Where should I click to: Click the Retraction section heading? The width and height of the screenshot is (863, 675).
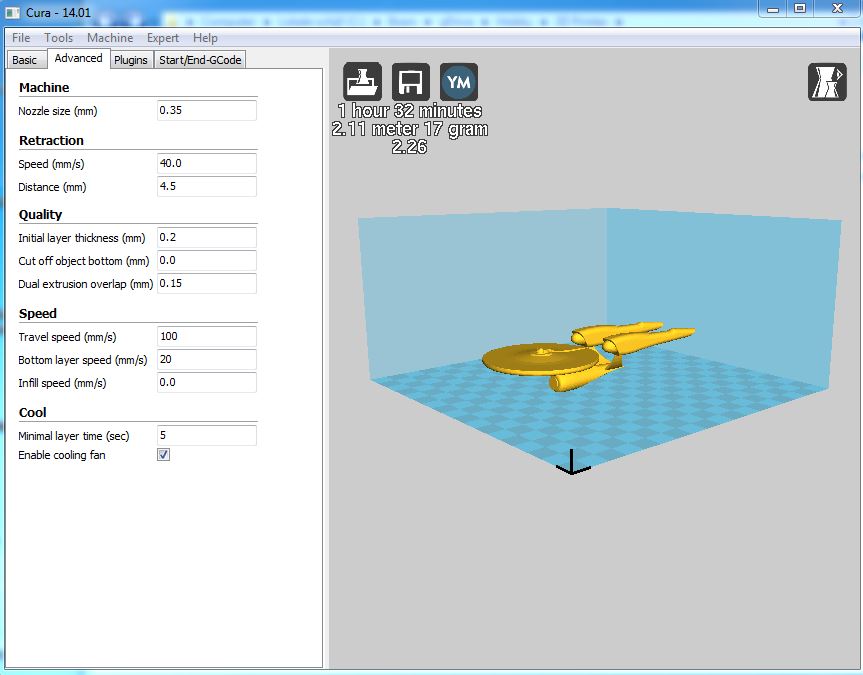pyautogui.click(x=51, y=140)
